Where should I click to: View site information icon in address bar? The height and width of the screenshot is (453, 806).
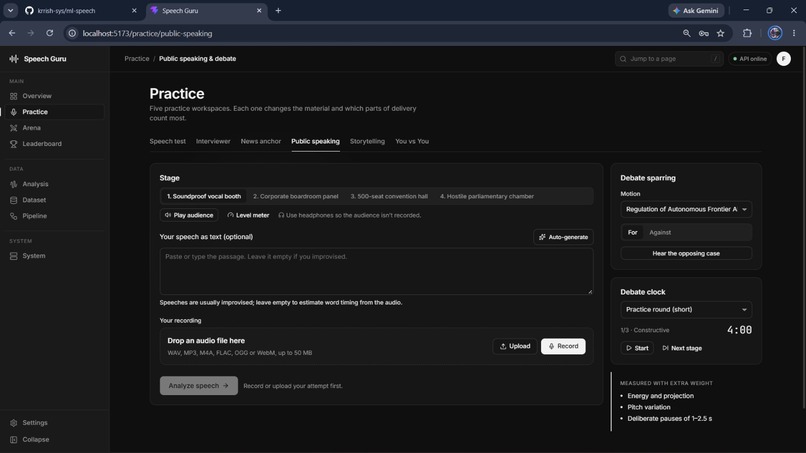pyautogui.click(x=72, y=33)
